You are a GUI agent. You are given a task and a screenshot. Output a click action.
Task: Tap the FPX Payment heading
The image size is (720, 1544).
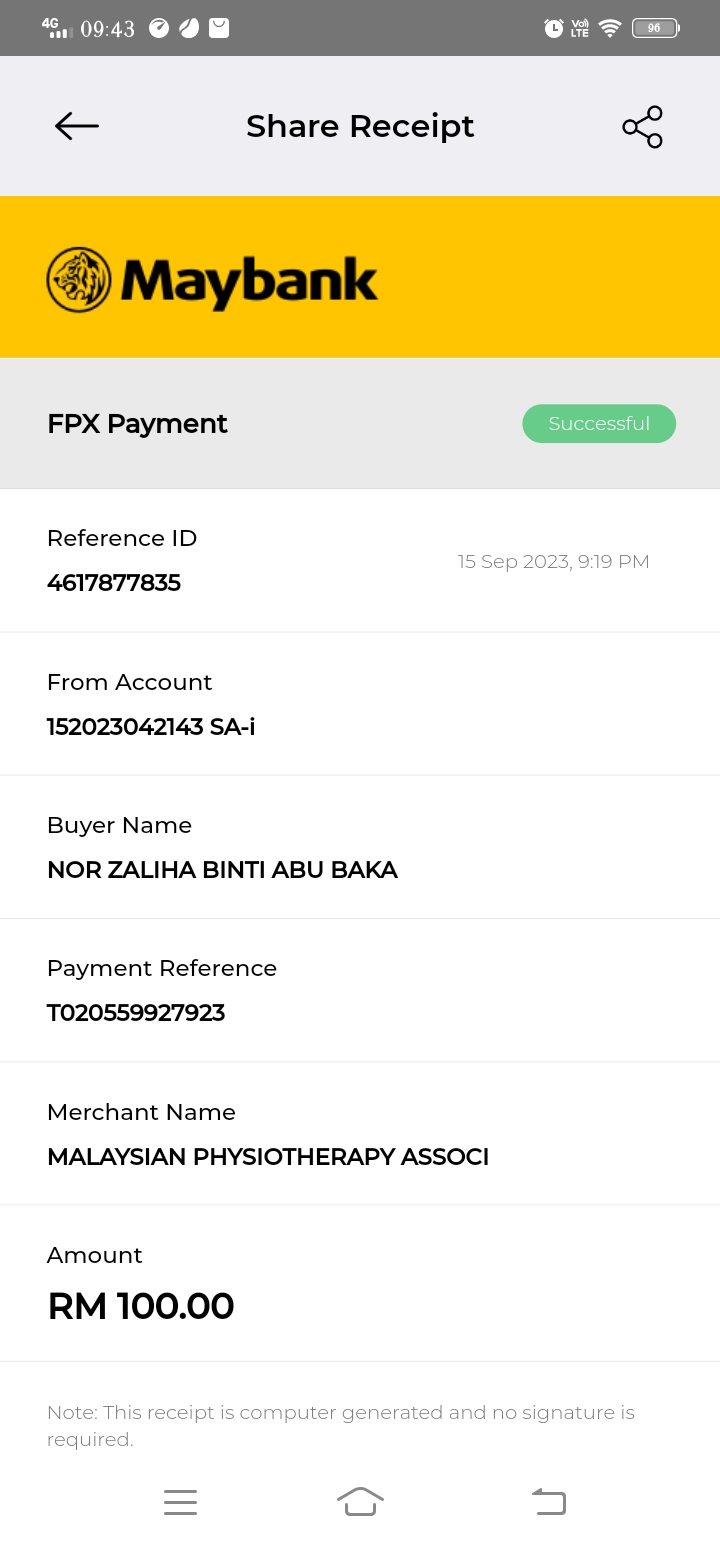pos(137,424)
